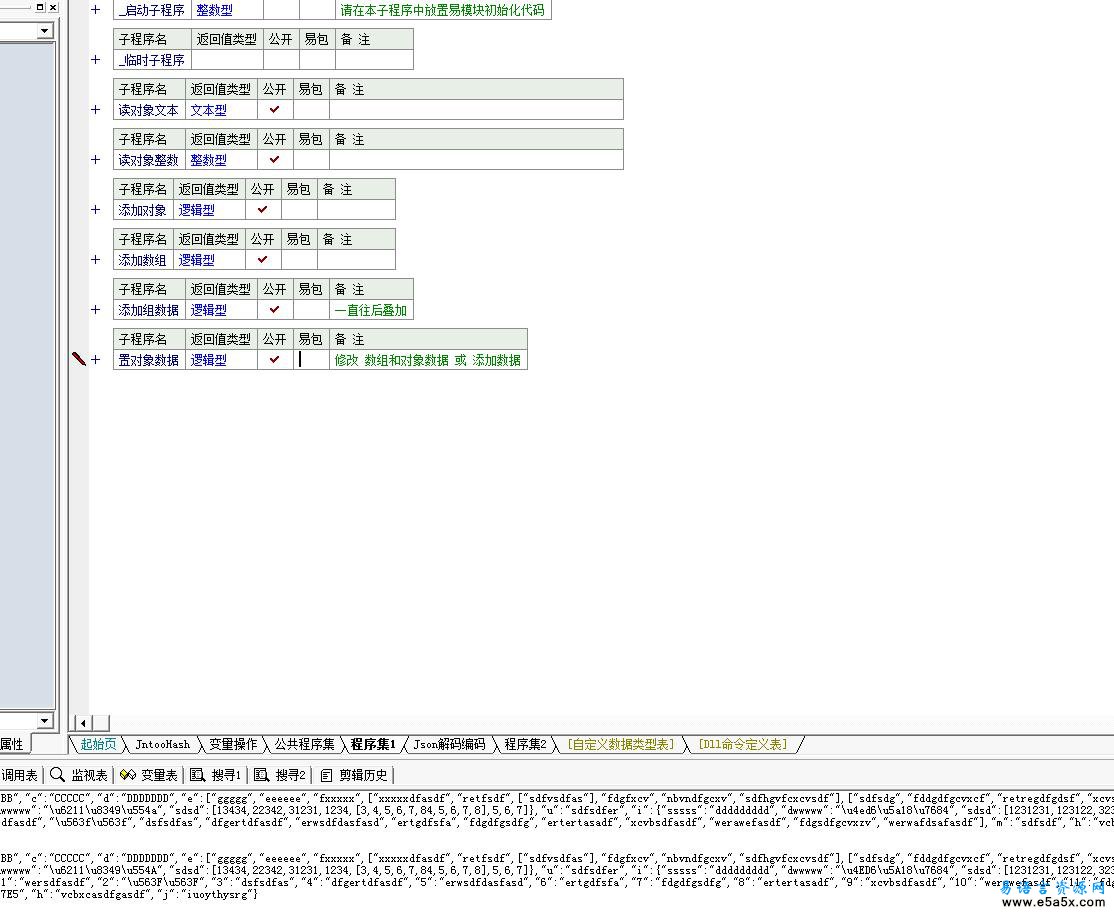1114x915 pixels.
Task: Expand the 读对象文本 subroutine
Action: click(x=96, y=109)
